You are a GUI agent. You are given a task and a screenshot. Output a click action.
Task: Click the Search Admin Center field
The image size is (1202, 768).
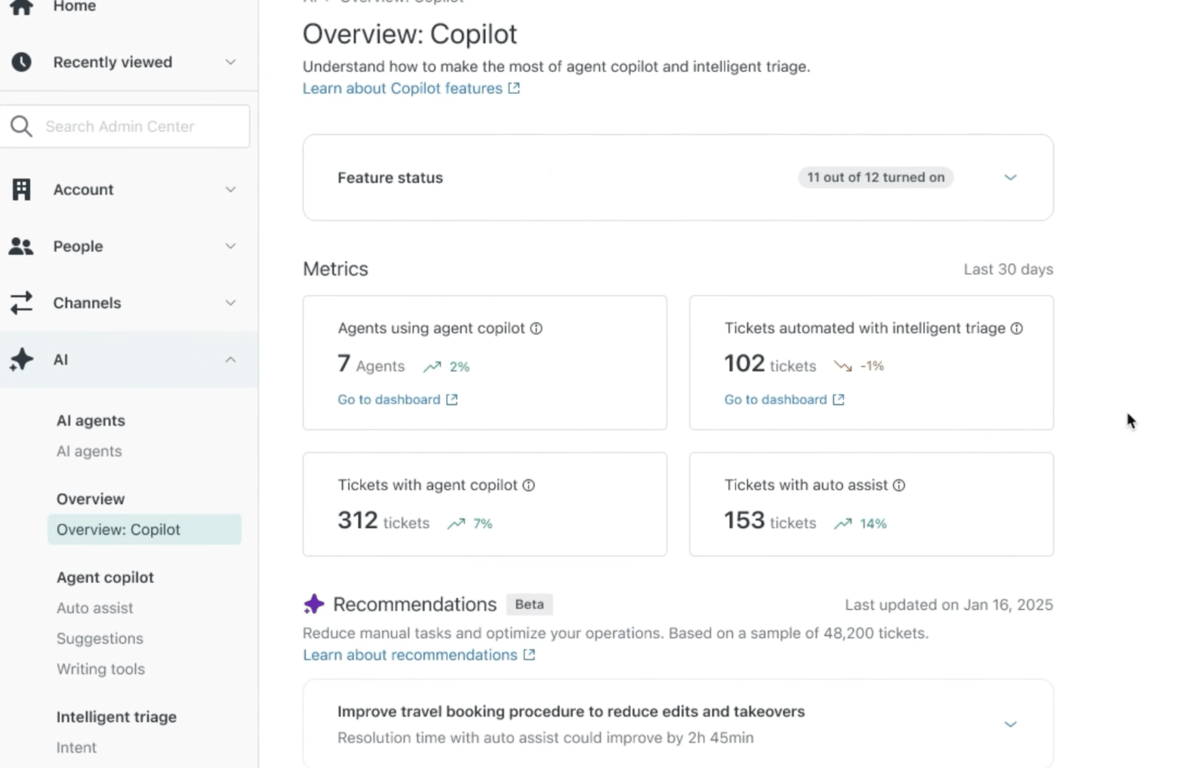pyautogui.click(x=125, y=126)
